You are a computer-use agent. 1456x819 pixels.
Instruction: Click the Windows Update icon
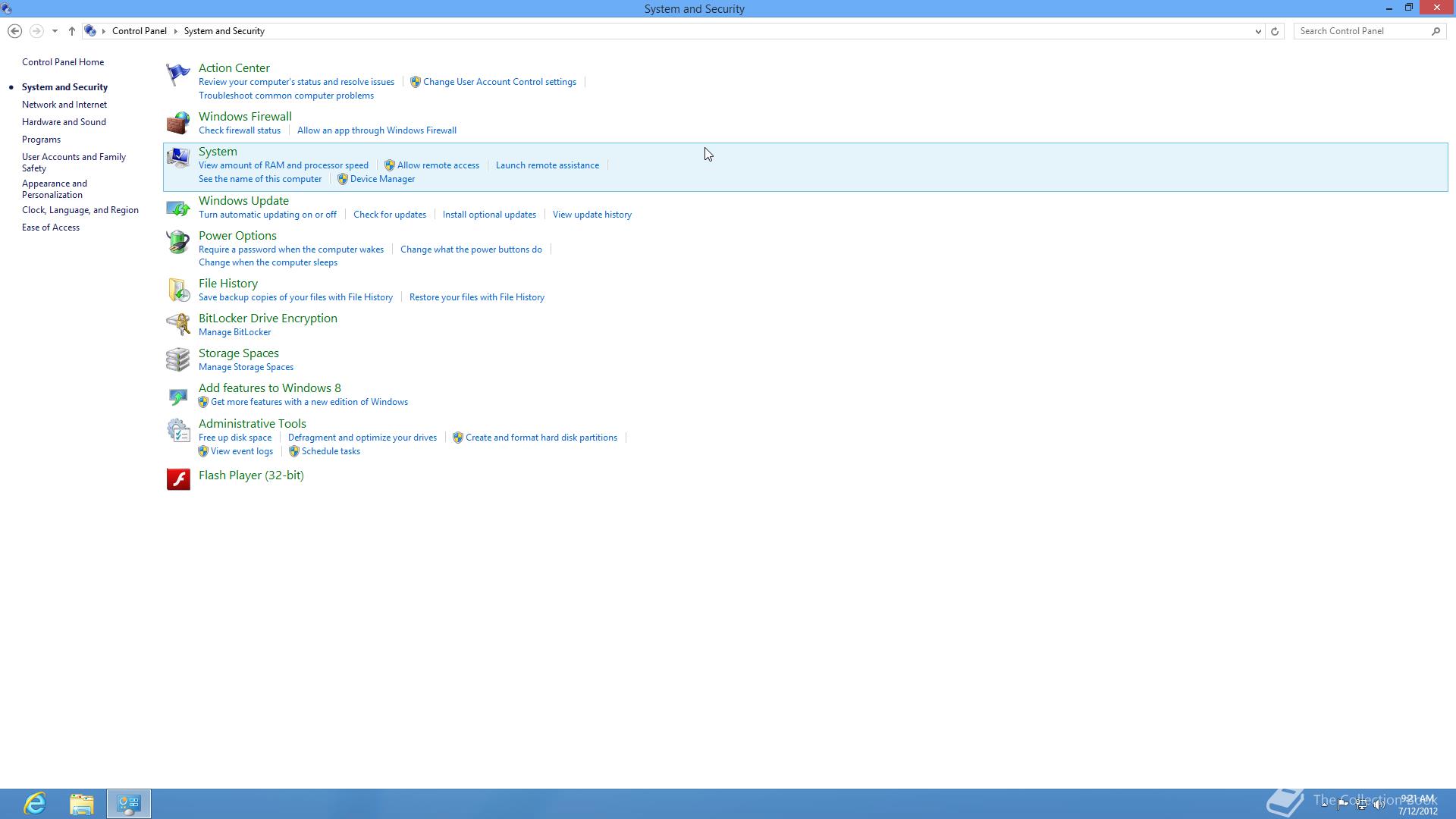tap(178, 207)
